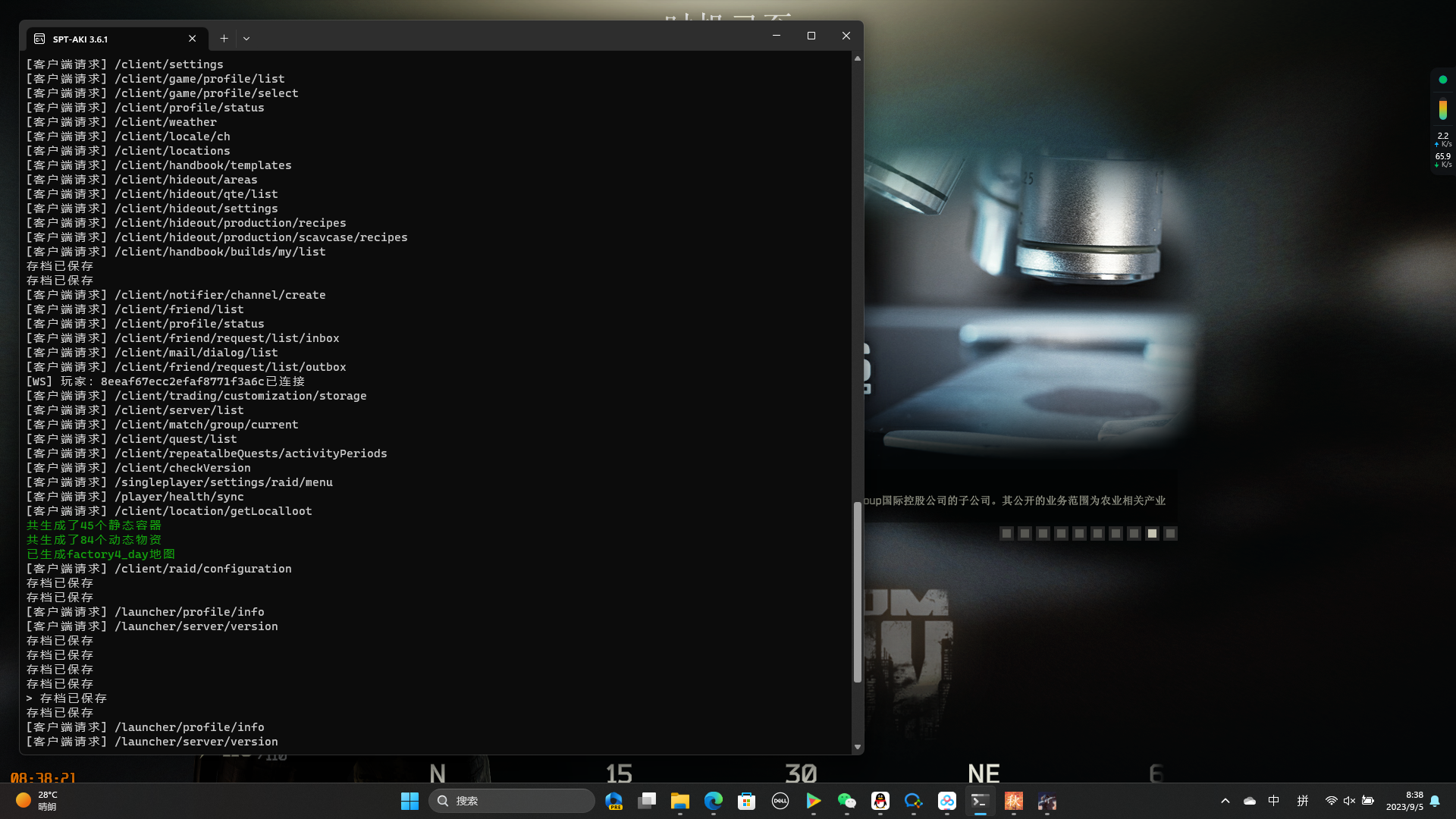Open a new terminal tab with plus button

click(224, 38)
